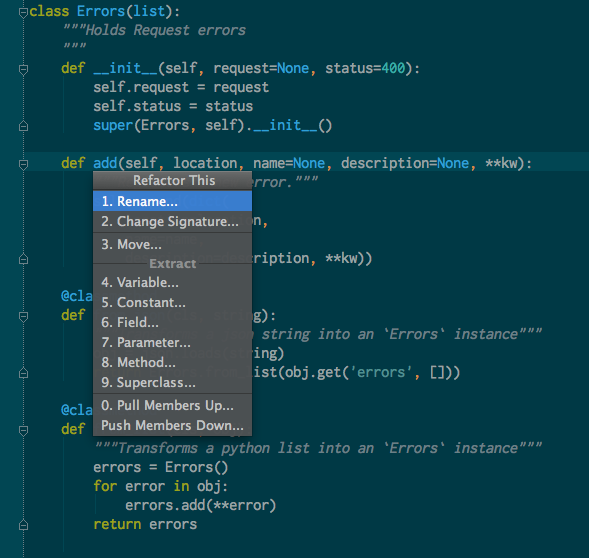
Task: Collapse the add method fold marker
Action: coord(23,165)
